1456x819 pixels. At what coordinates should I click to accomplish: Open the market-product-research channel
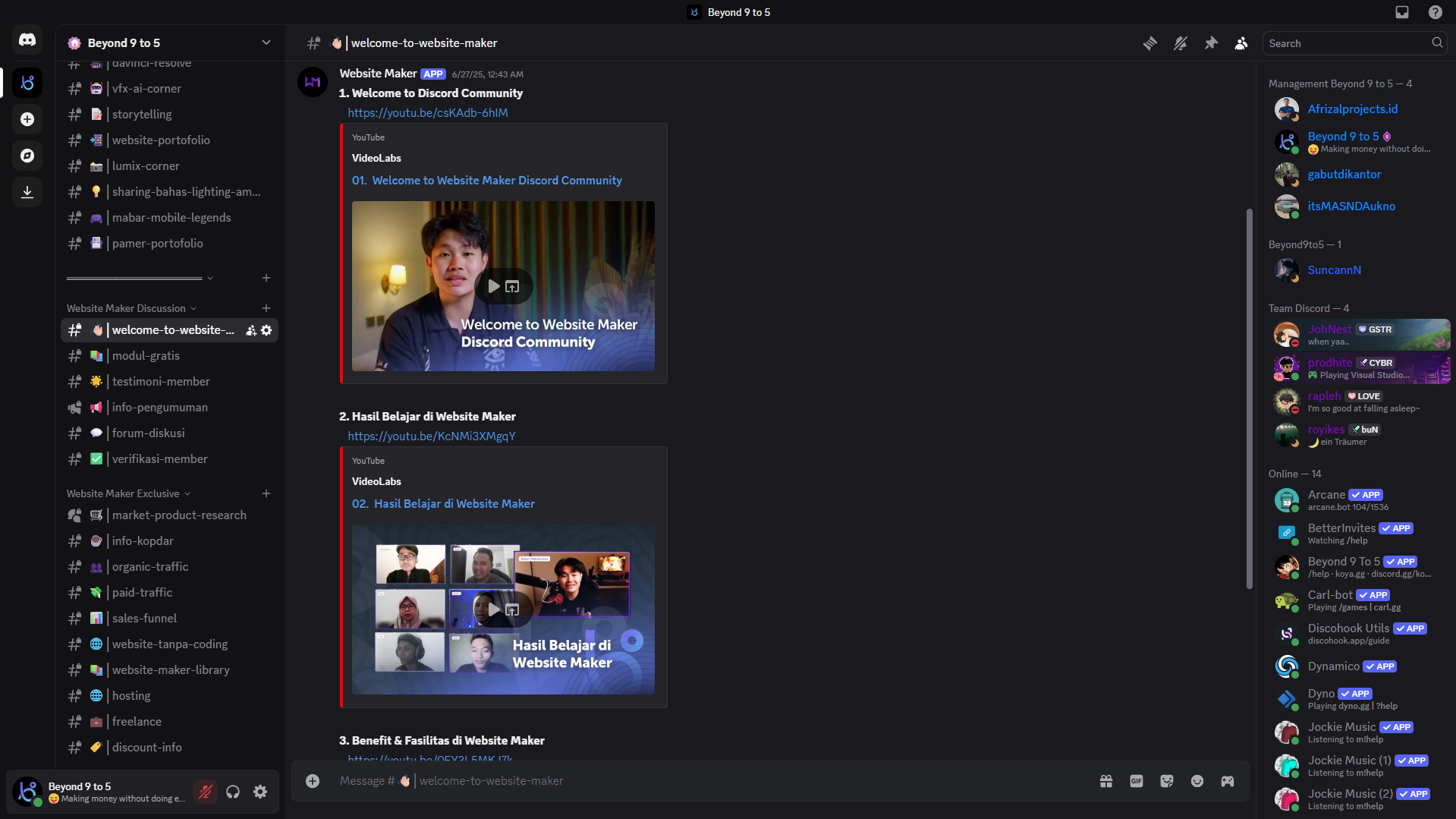(169, 515)
